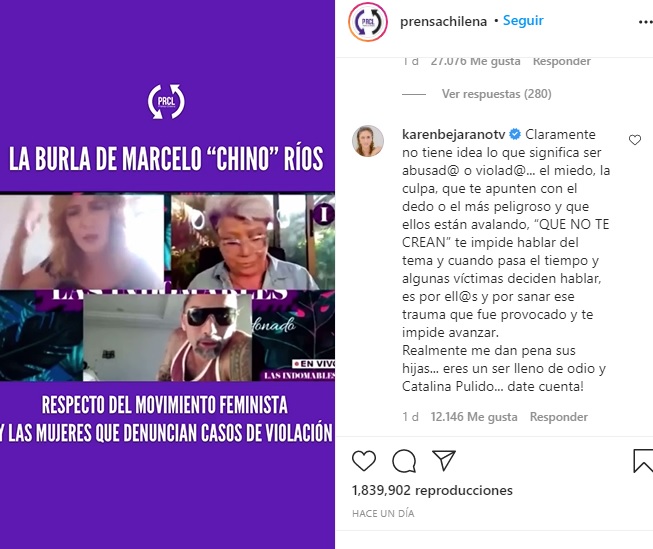View 27.076 Me gusta on top comment
Screen dimensions: 653x549
pos(475,61)
